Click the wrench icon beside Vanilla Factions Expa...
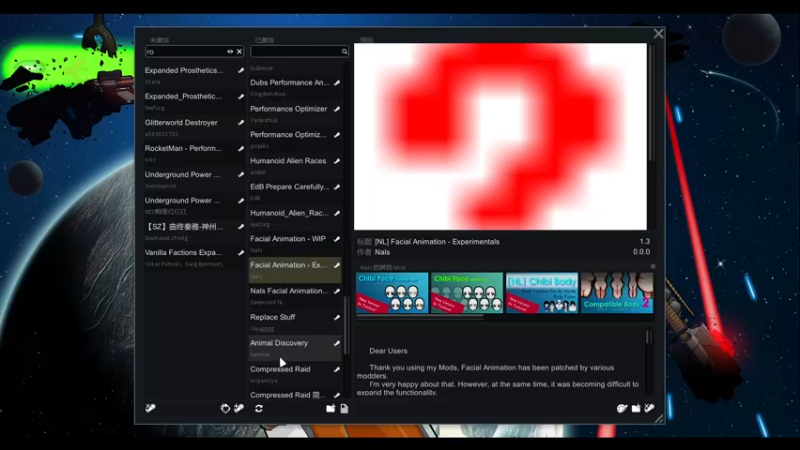 240,253
